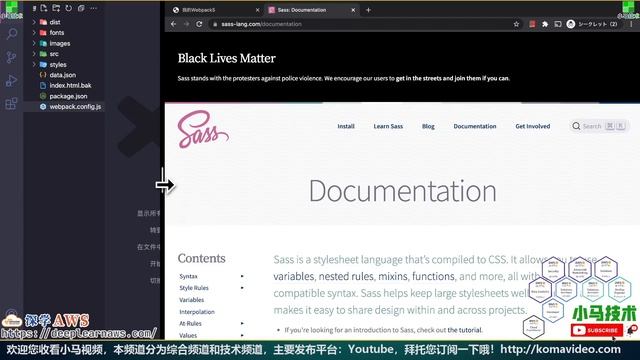Open the incognito profile icon
640x360 pixels.
coord(571,24)
